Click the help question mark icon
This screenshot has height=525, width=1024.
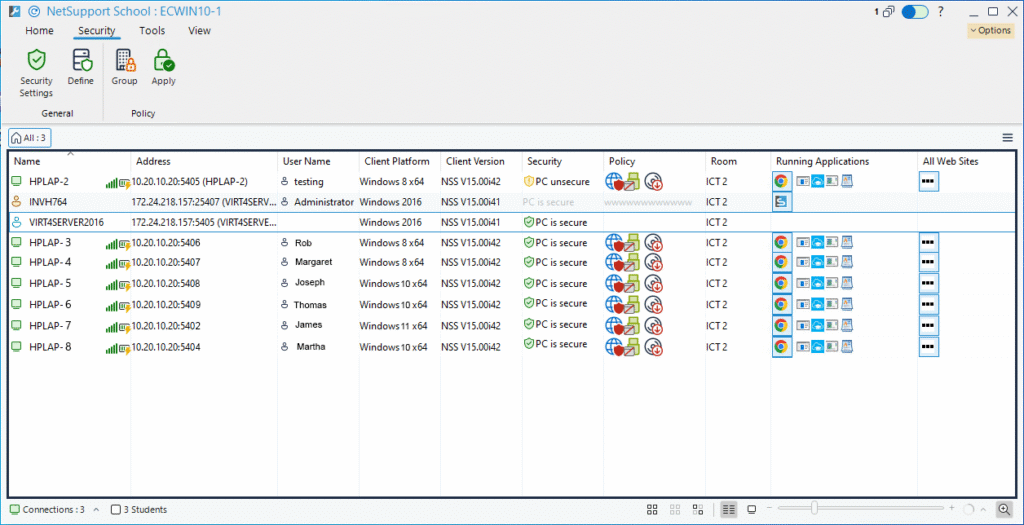[940, 12]
